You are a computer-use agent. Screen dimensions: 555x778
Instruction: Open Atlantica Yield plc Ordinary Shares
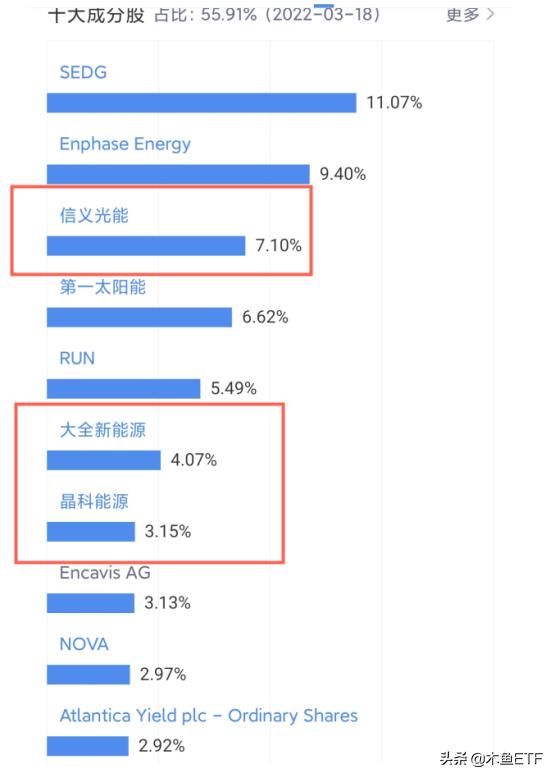click(209, 715)
